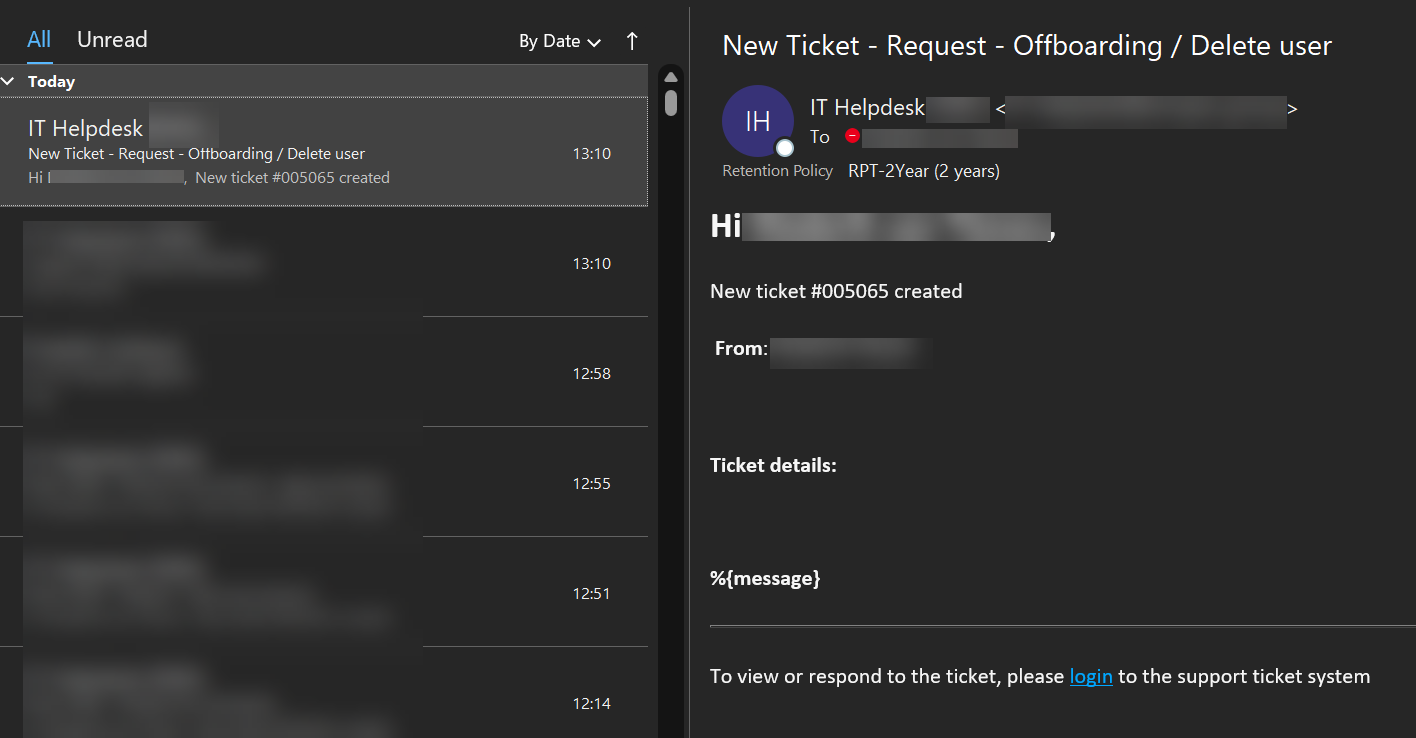Click the presence status dot on the avatar
The image size is (1416, 738).
pyautogui.click(x=785, y=148)
